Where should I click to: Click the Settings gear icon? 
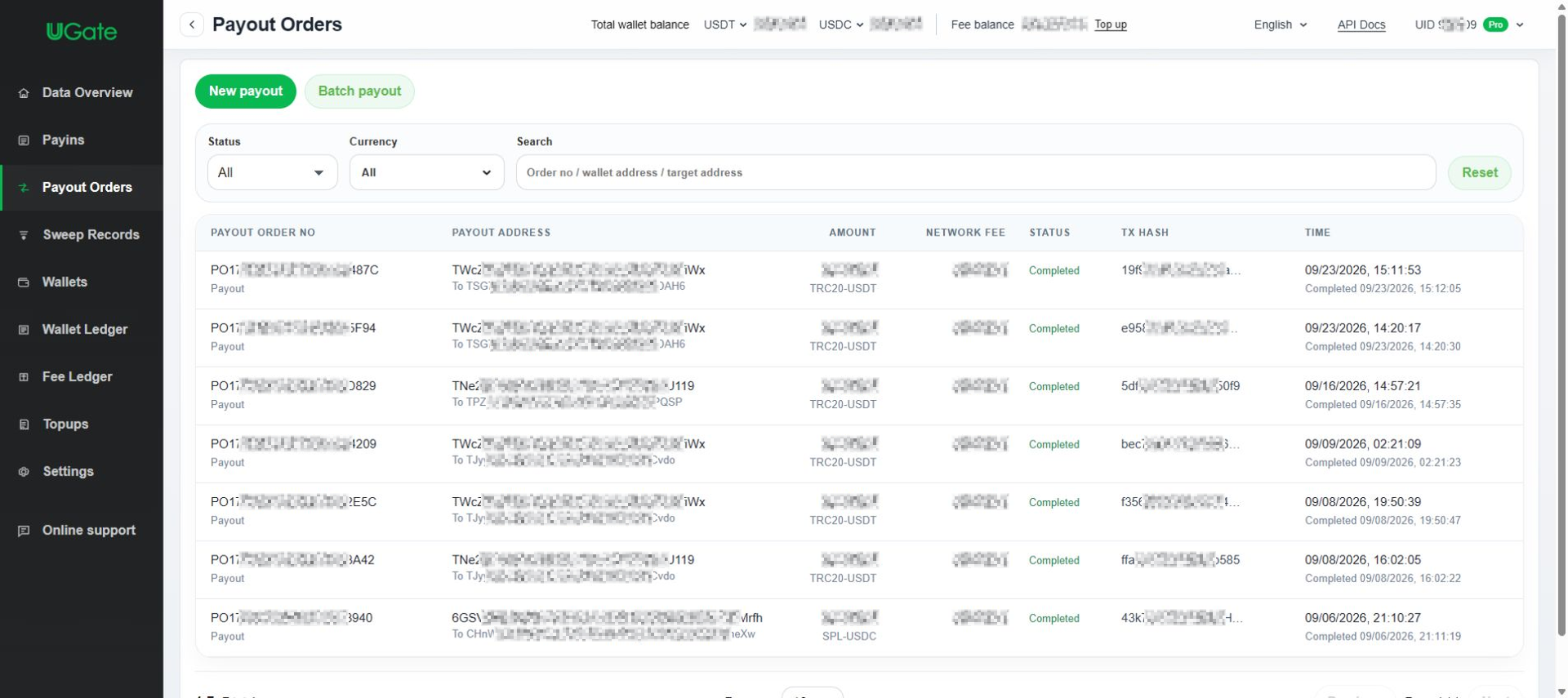24,472
